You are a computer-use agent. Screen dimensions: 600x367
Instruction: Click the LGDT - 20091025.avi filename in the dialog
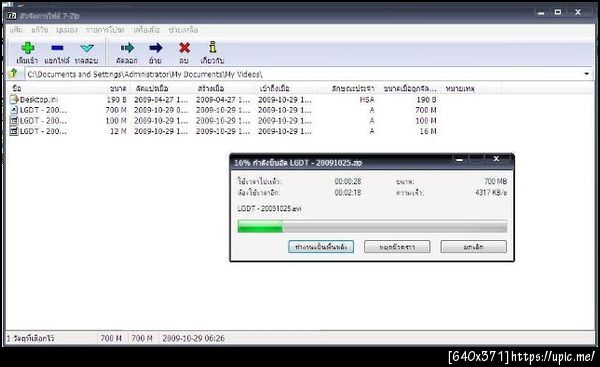click(x=269, y=209)
